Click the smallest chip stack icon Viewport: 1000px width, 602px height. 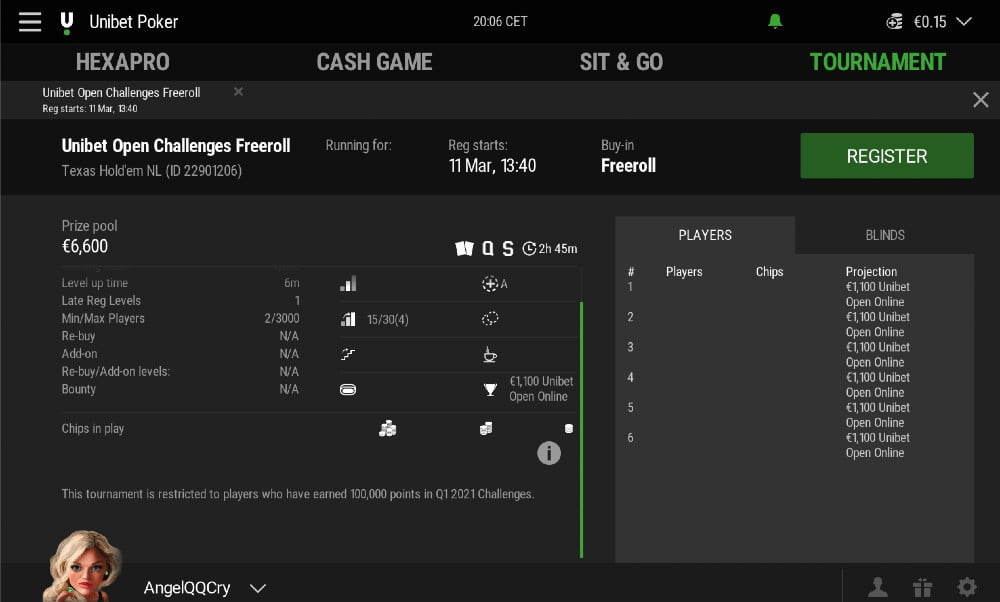(x=569, y=429)
